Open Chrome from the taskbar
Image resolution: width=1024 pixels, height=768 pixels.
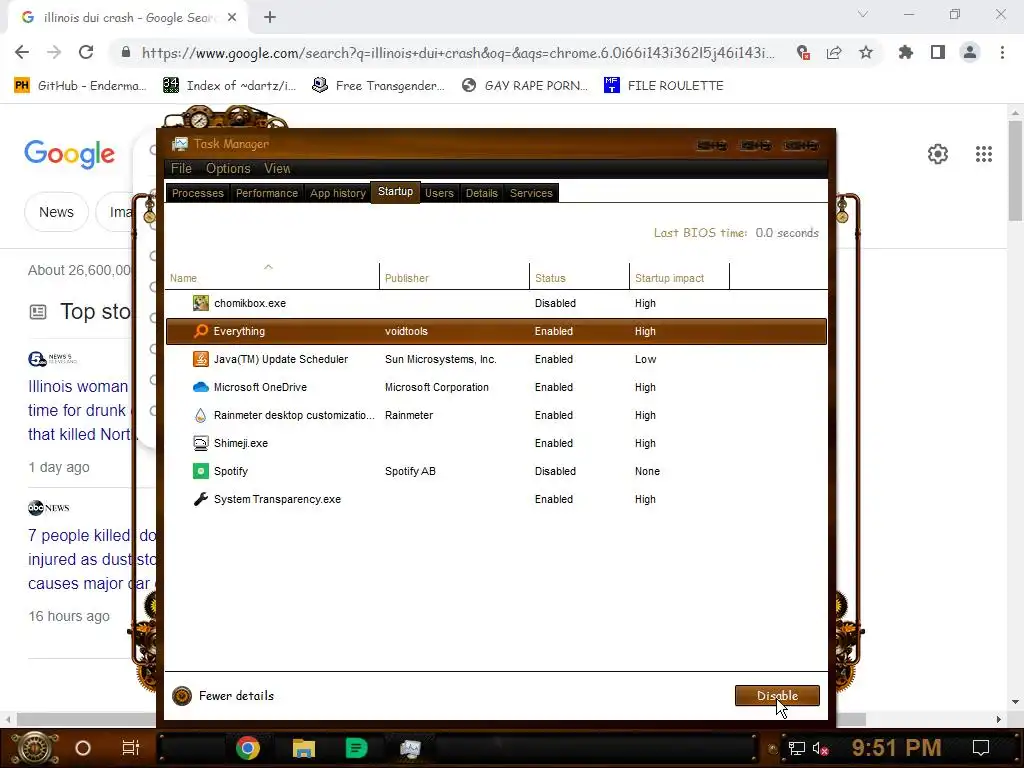point(248,748)
